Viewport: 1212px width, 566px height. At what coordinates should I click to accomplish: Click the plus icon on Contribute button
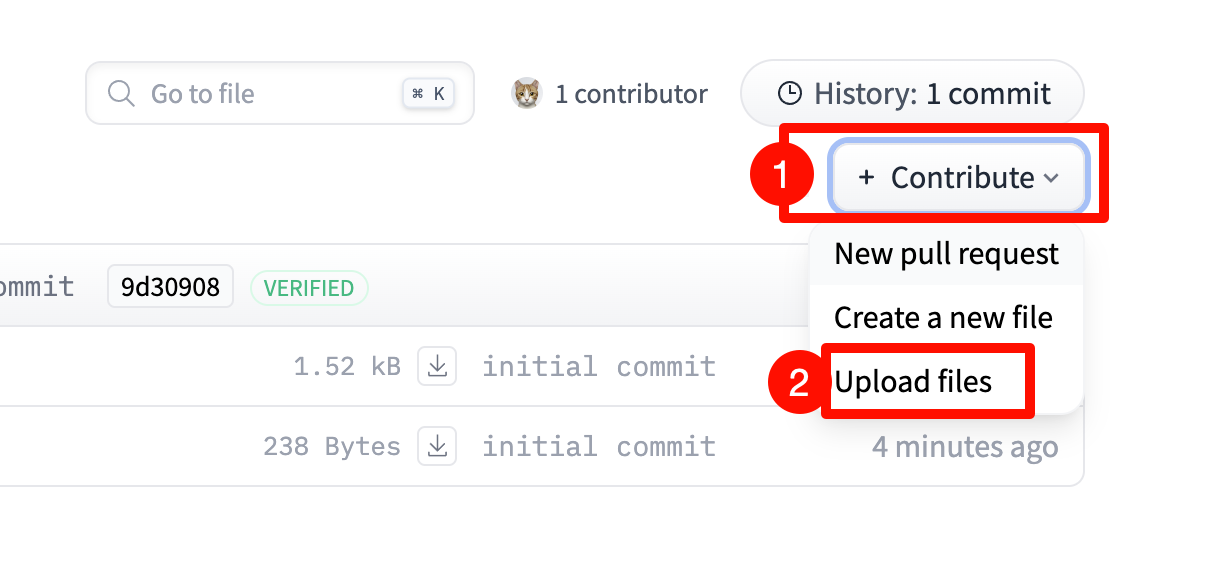pyautogui.click(x=866, y=178)
